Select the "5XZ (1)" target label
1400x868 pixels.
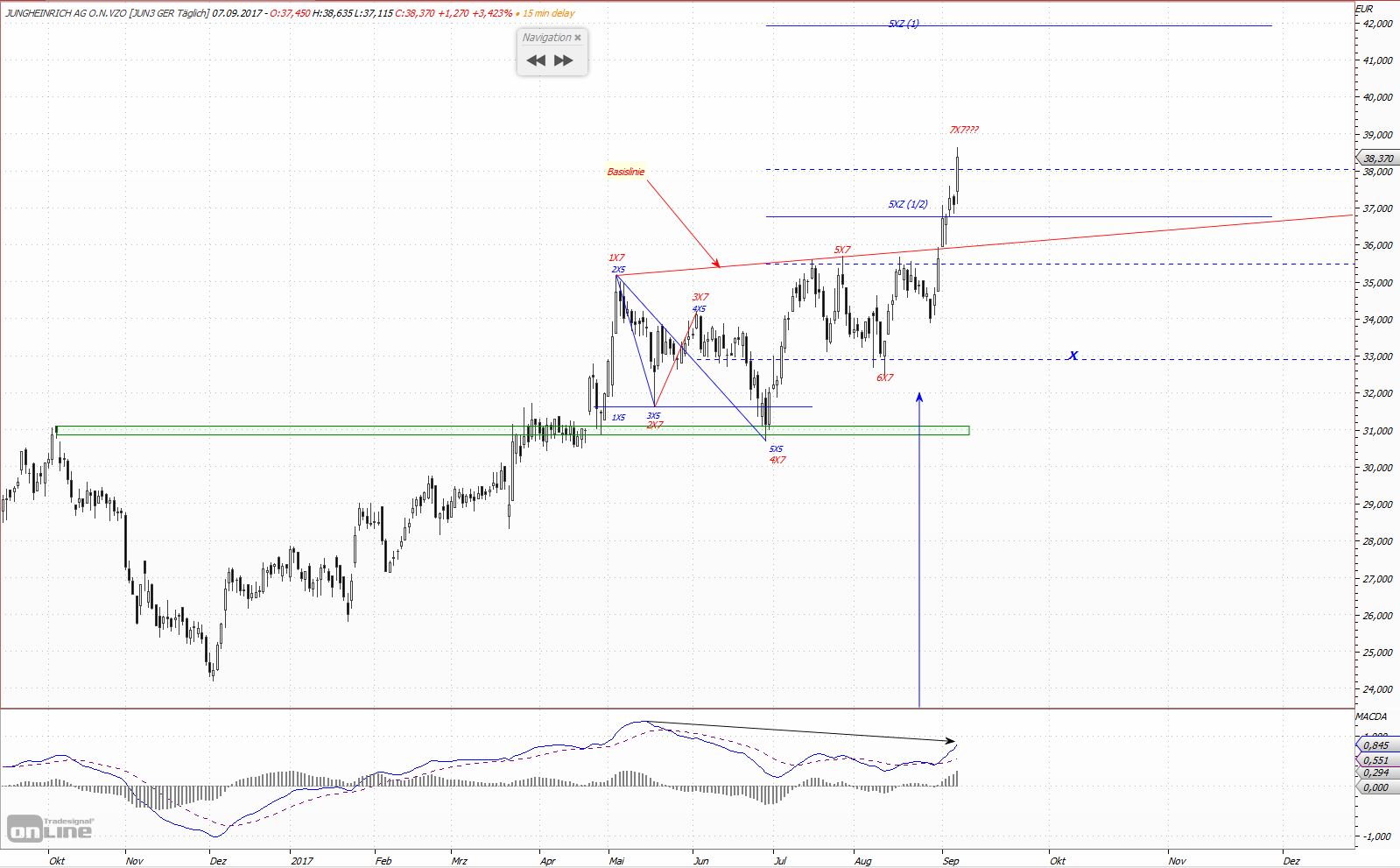(904, 24)
